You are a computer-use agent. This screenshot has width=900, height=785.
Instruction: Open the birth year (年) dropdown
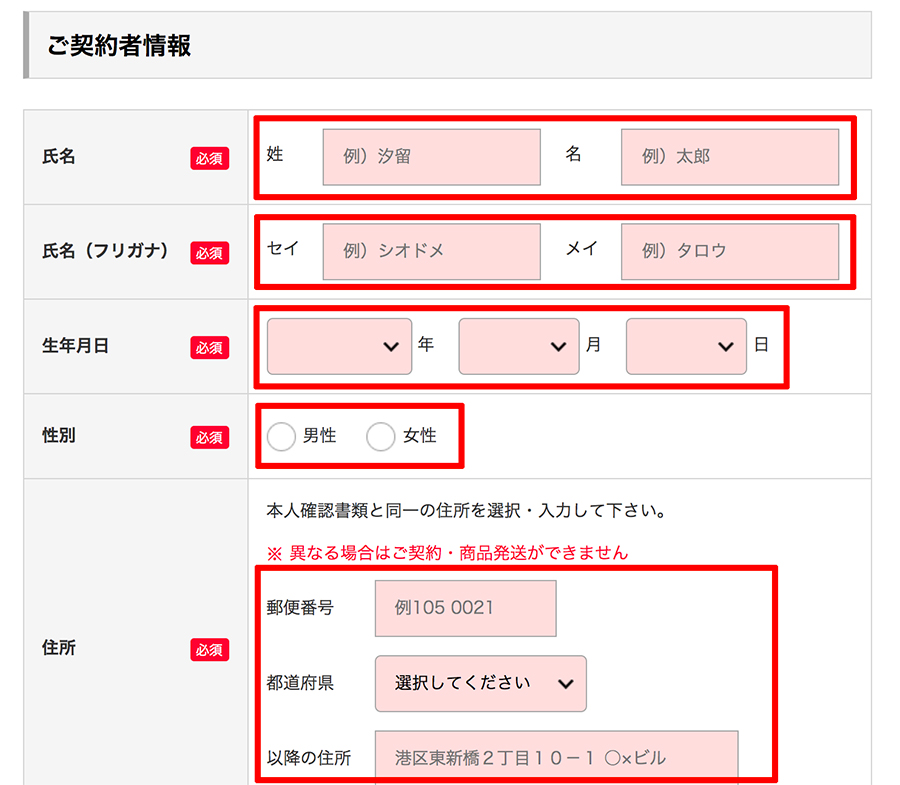tap(339, 346)
